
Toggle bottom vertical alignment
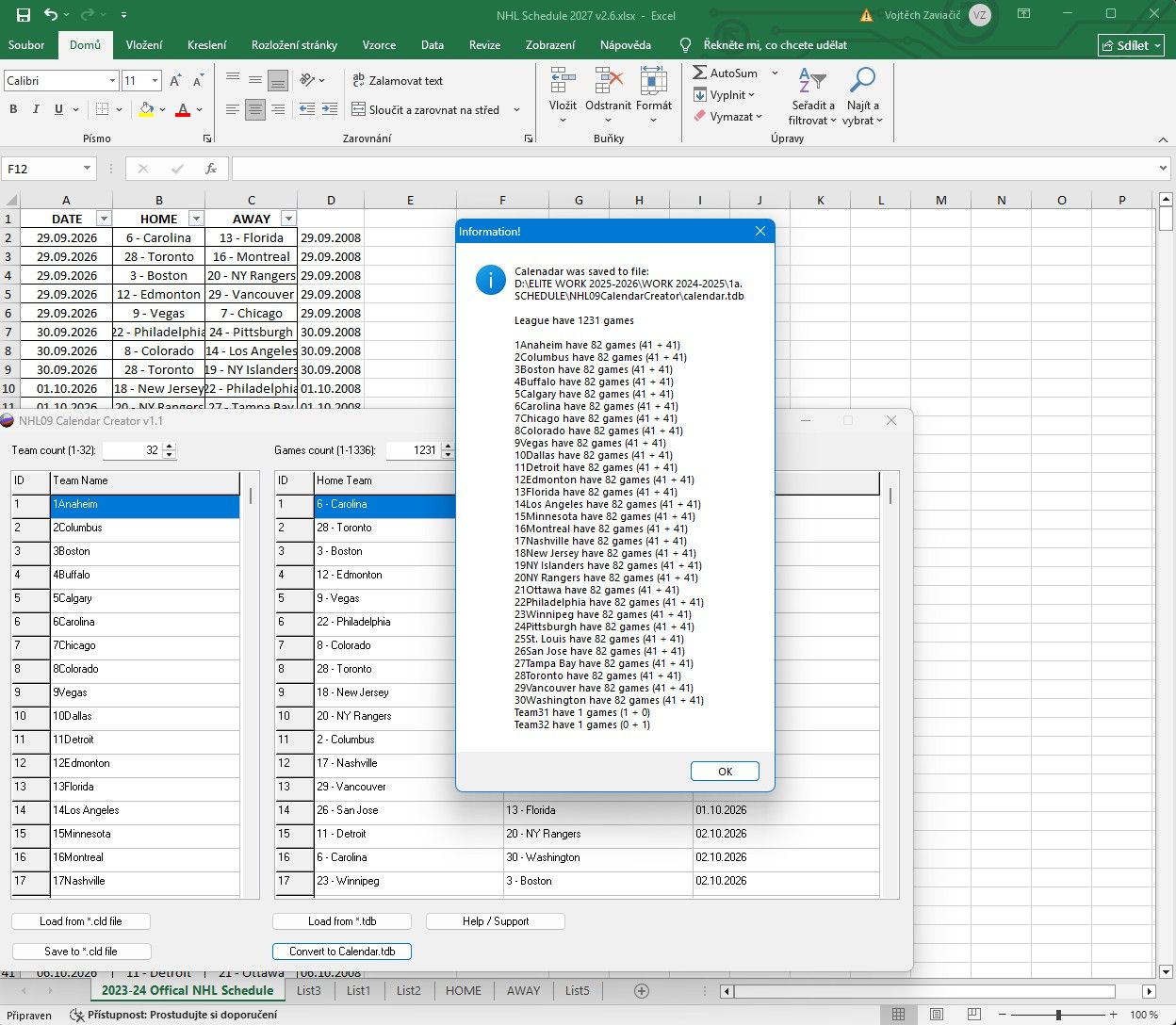[277, 81]
